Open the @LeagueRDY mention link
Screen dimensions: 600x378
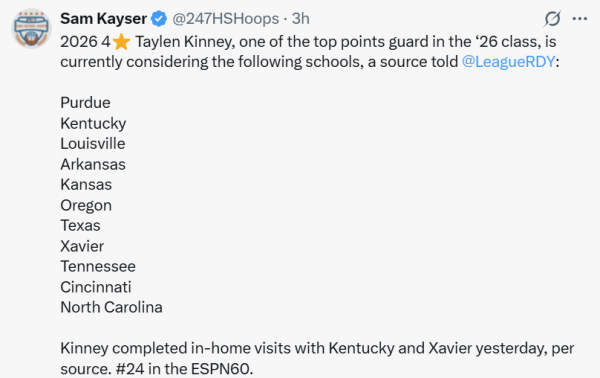(509, 62)
